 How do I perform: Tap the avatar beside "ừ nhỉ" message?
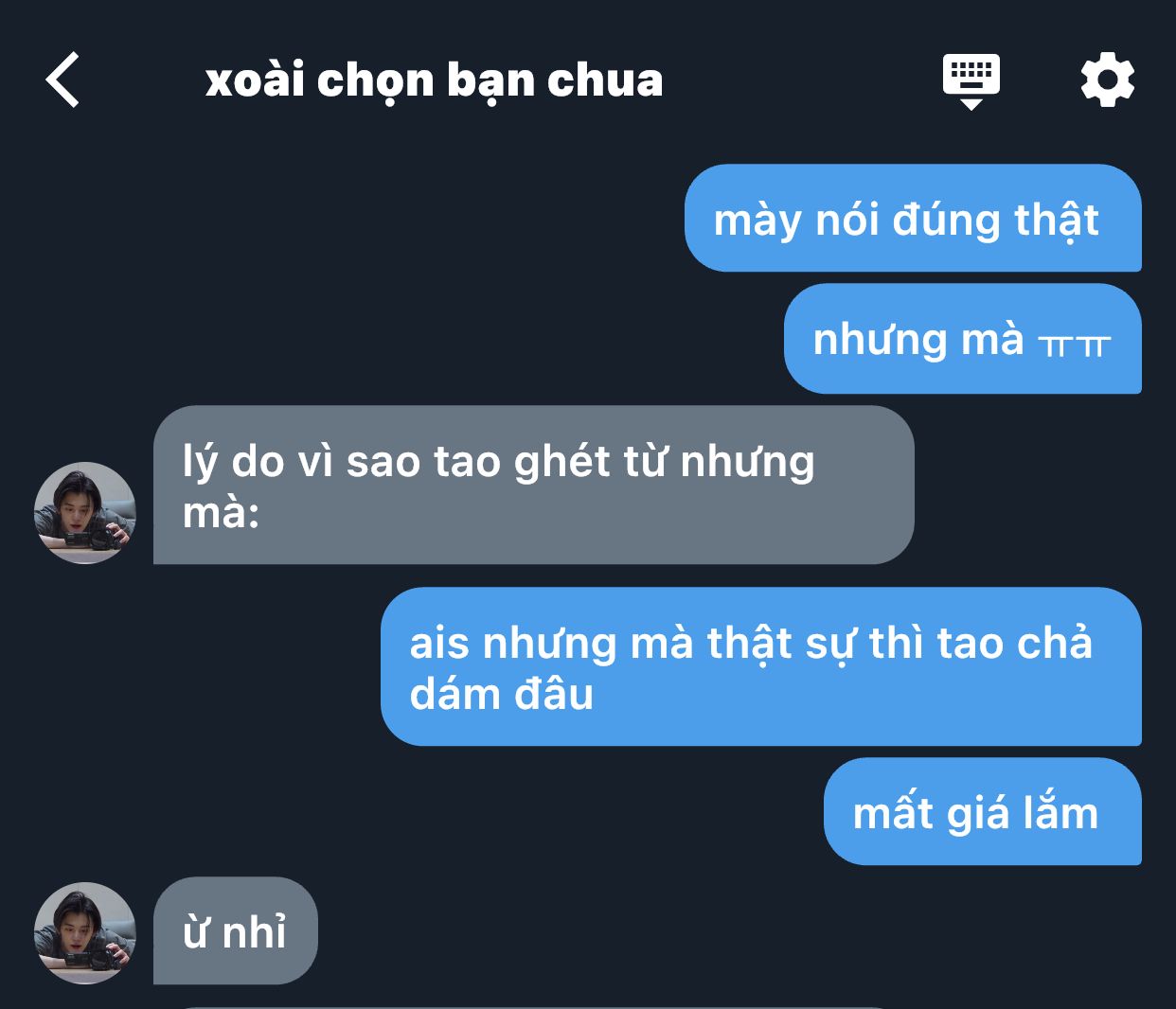click(85, 933)
